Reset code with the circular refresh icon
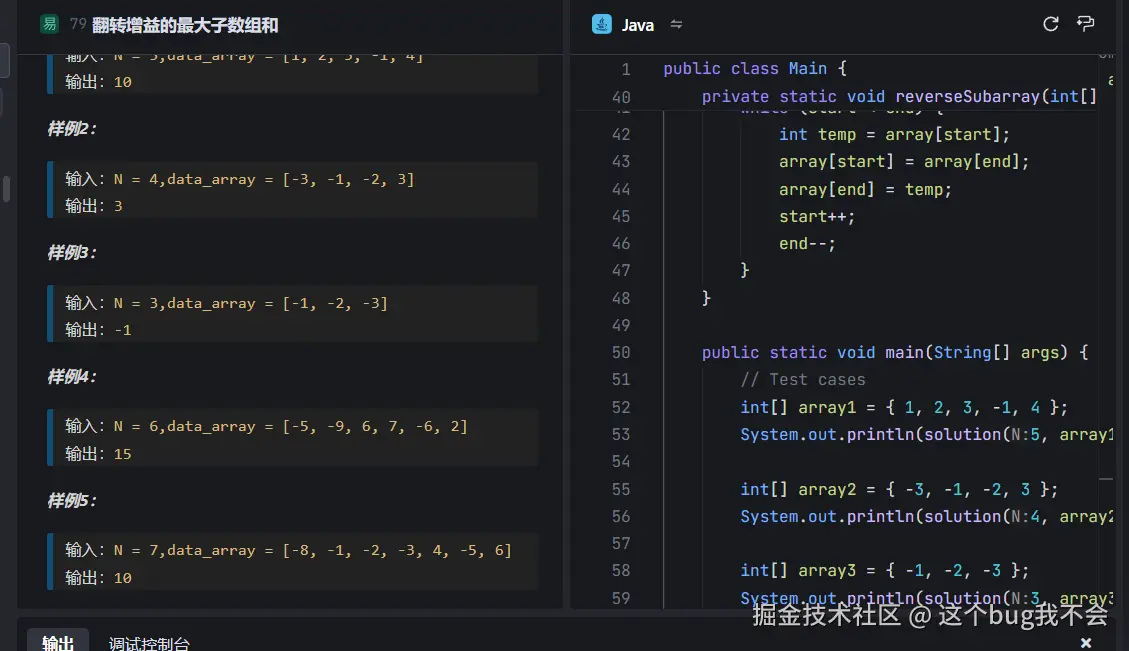The height and width of the screenshot is (651, 1129). point(1050,25)
